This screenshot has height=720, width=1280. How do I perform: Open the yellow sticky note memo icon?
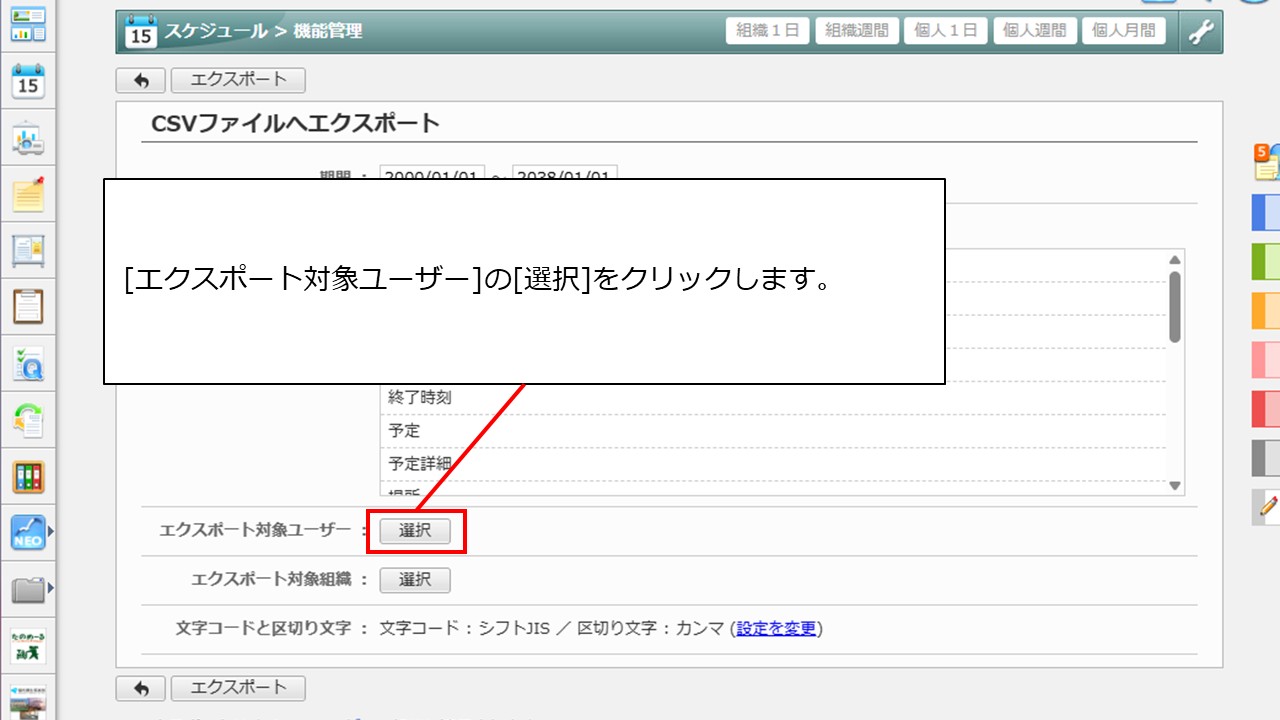28,194
